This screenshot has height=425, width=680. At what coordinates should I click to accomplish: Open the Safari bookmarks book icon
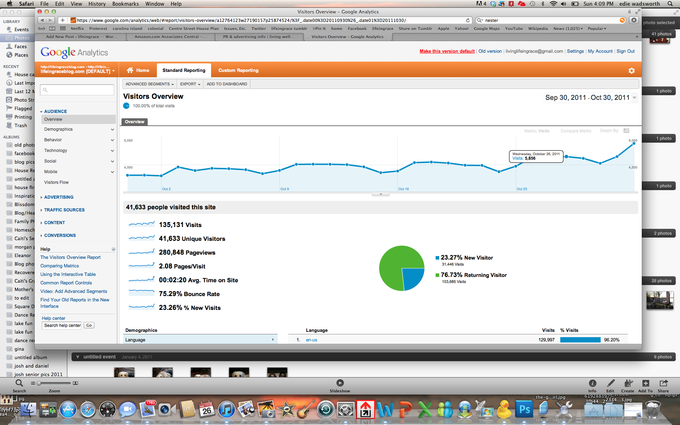[52, 29]
